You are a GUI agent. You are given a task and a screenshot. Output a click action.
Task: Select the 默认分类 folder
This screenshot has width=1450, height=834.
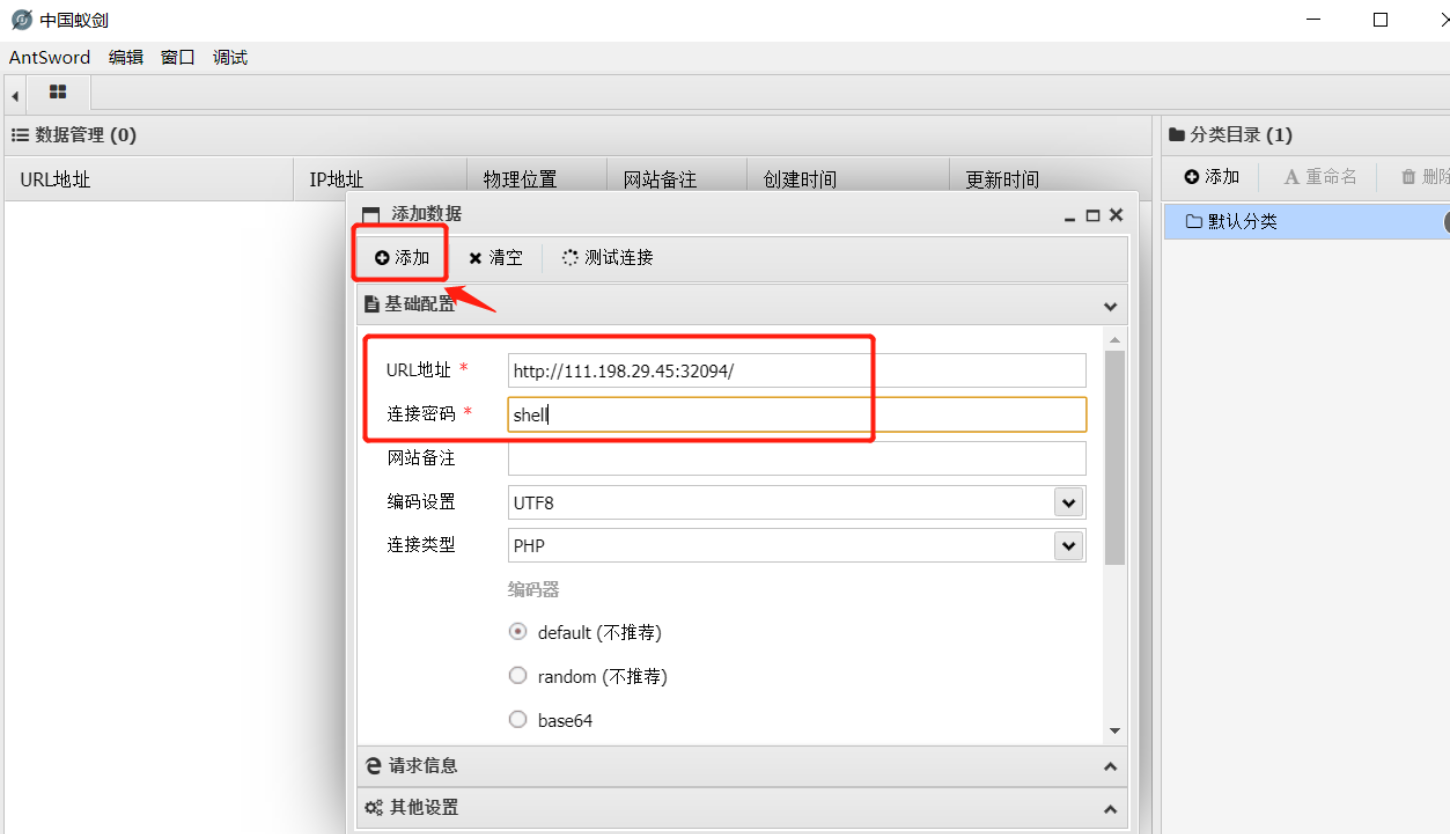coord(1307,222)
